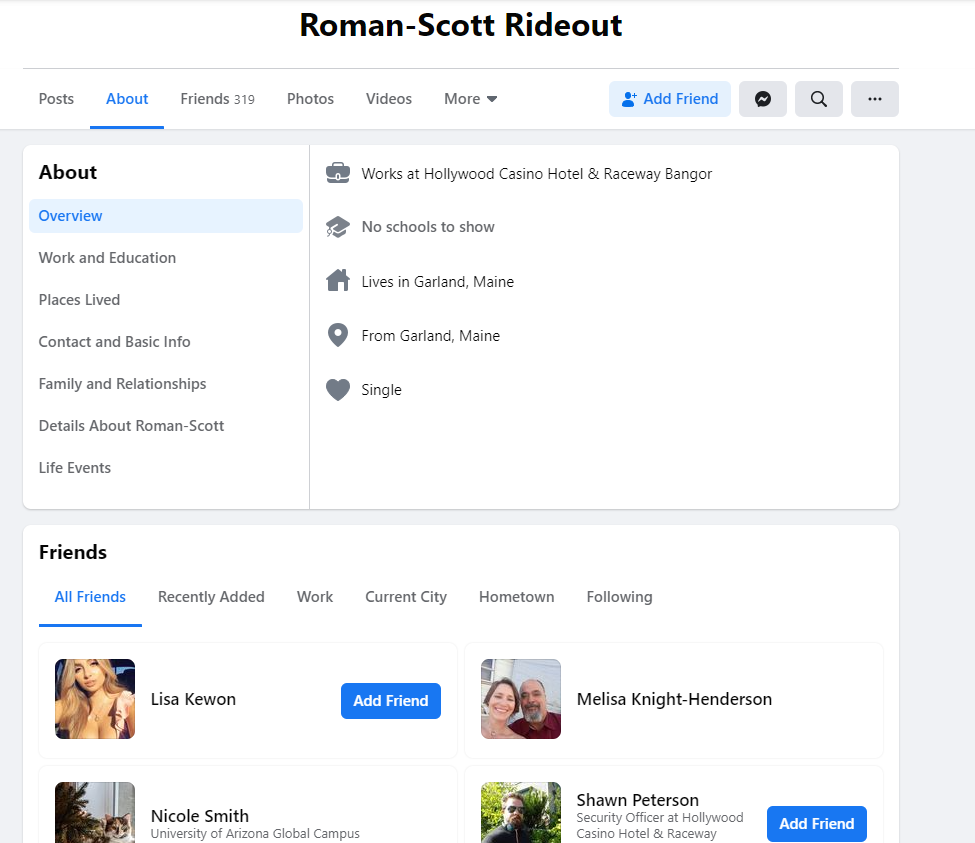Click Lisa Kewon's profile photo
Viewport: 975px width, 843px height.
coord(95,699)
